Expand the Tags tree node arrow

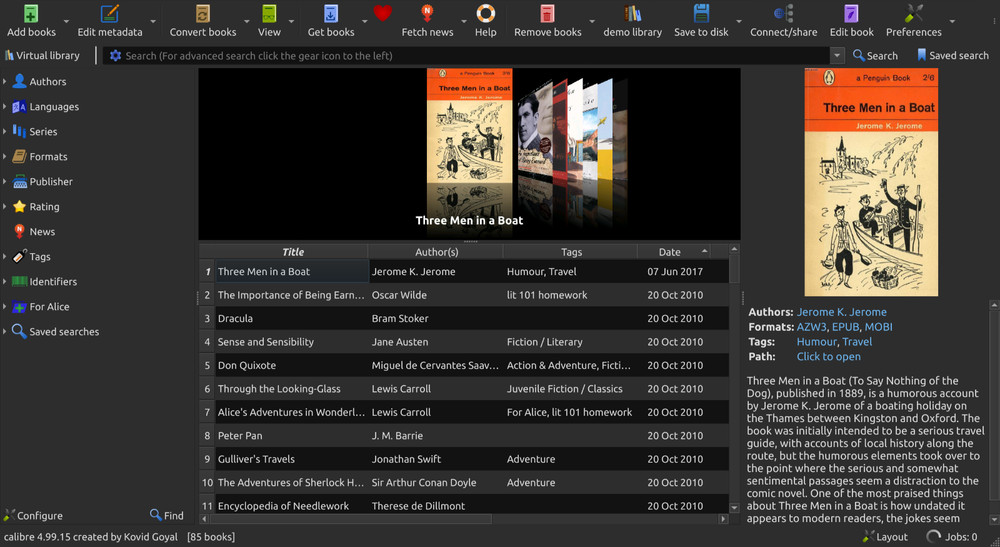click(x=4, y=256)
